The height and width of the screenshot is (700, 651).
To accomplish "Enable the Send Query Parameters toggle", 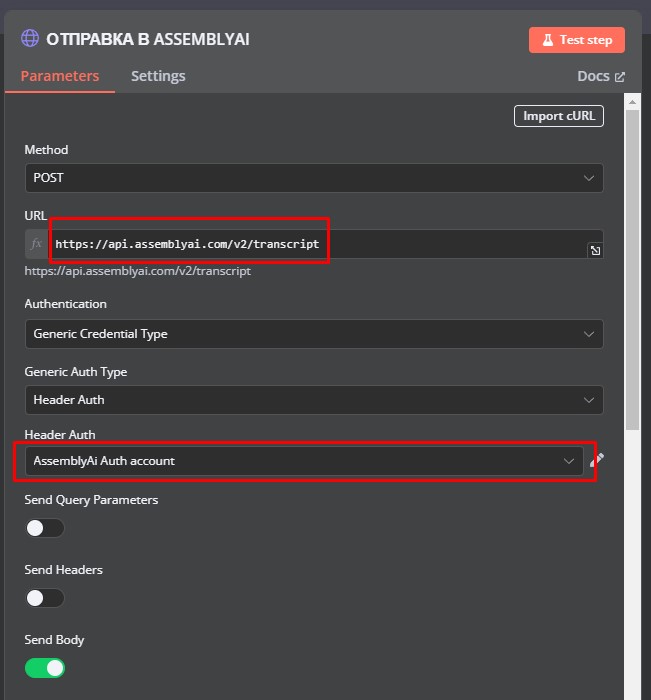I will pos(45,528).
